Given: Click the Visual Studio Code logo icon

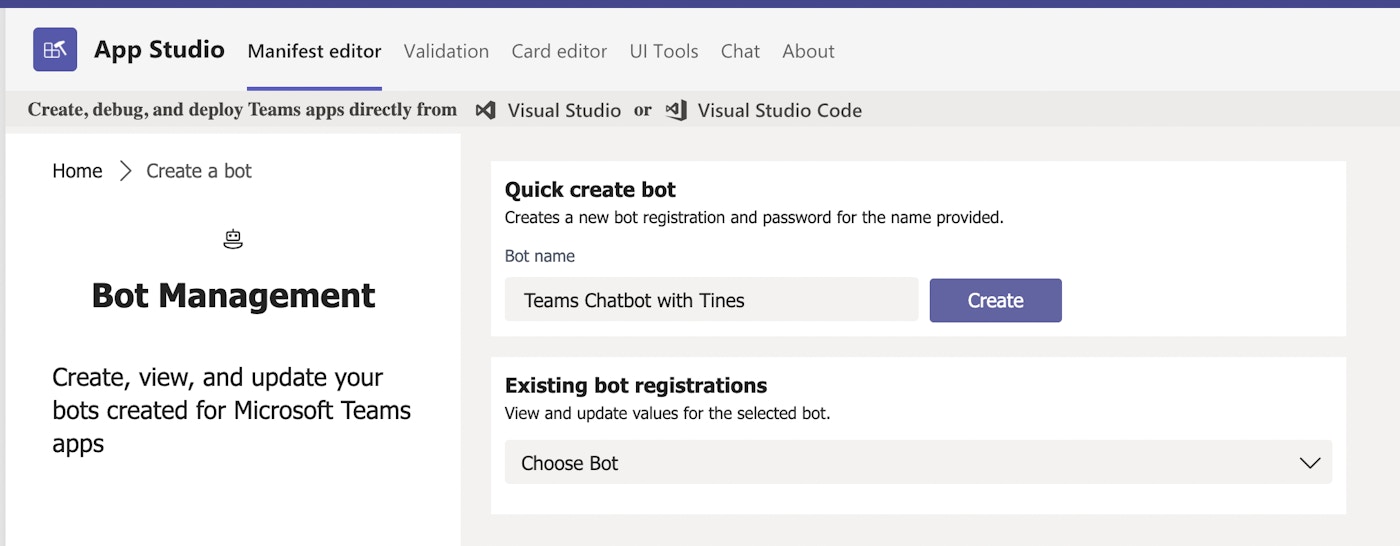Looking at the screenshot, I should pos(676,111).
